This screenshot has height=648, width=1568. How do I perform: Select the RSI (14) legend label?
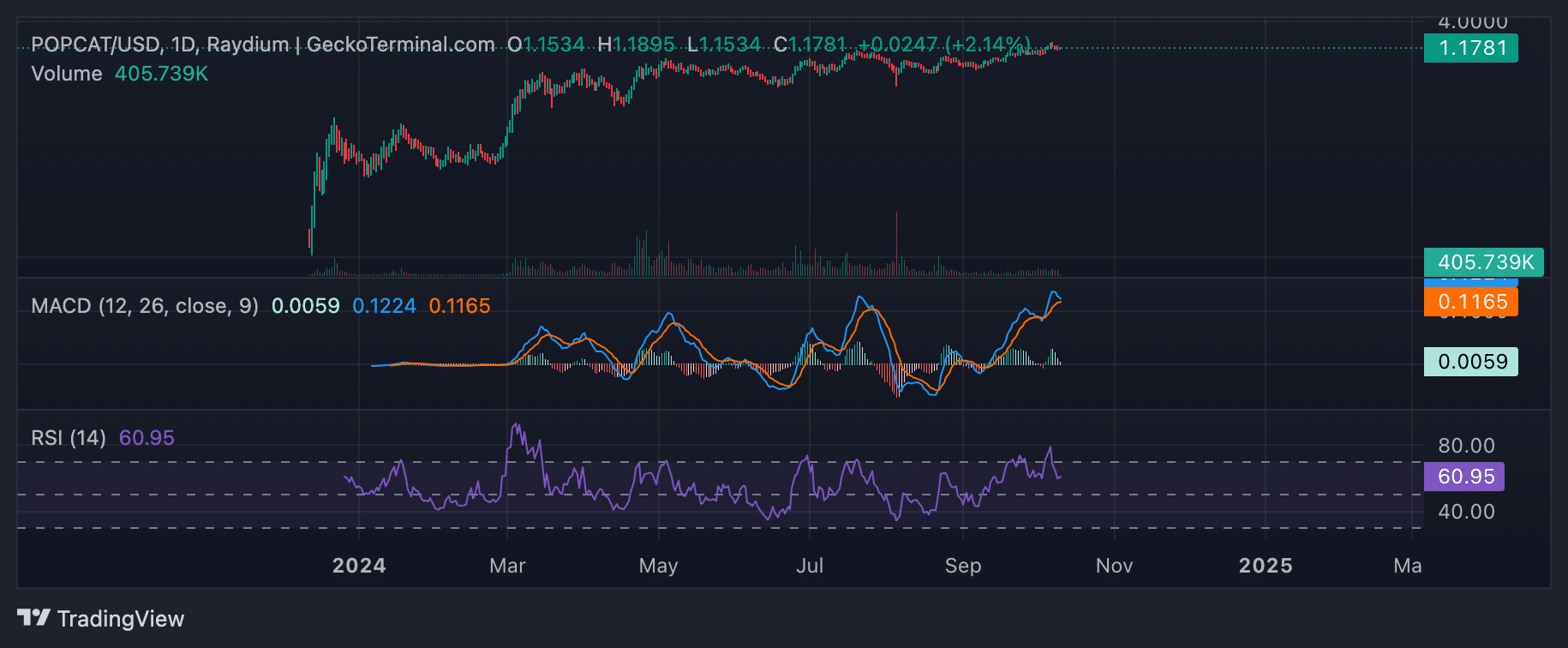tap(69, 438)
